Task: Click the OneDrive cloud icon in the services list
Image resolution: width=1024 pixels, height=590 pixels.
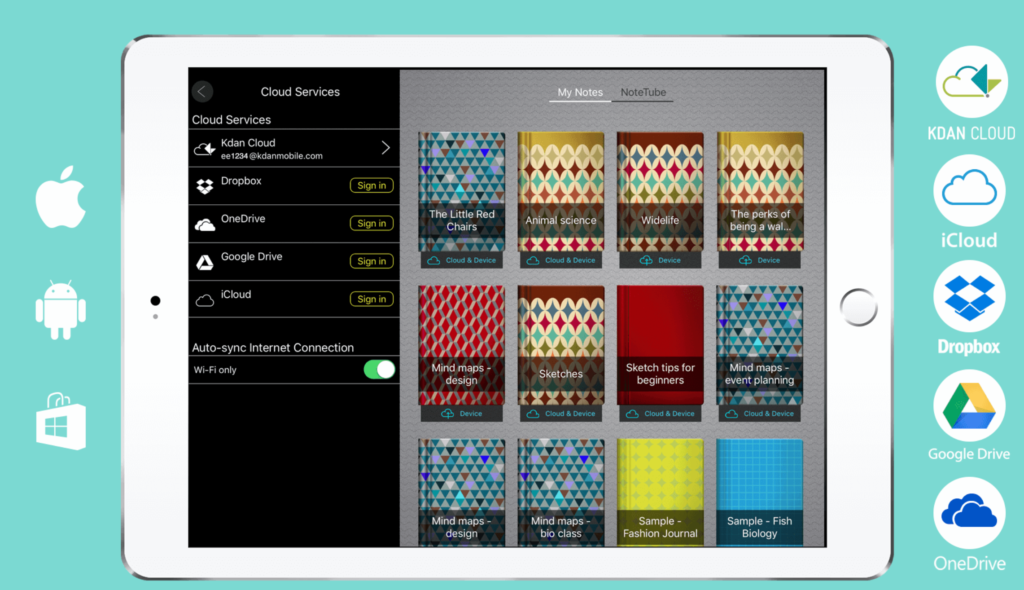Action: [x=204, y=225]
